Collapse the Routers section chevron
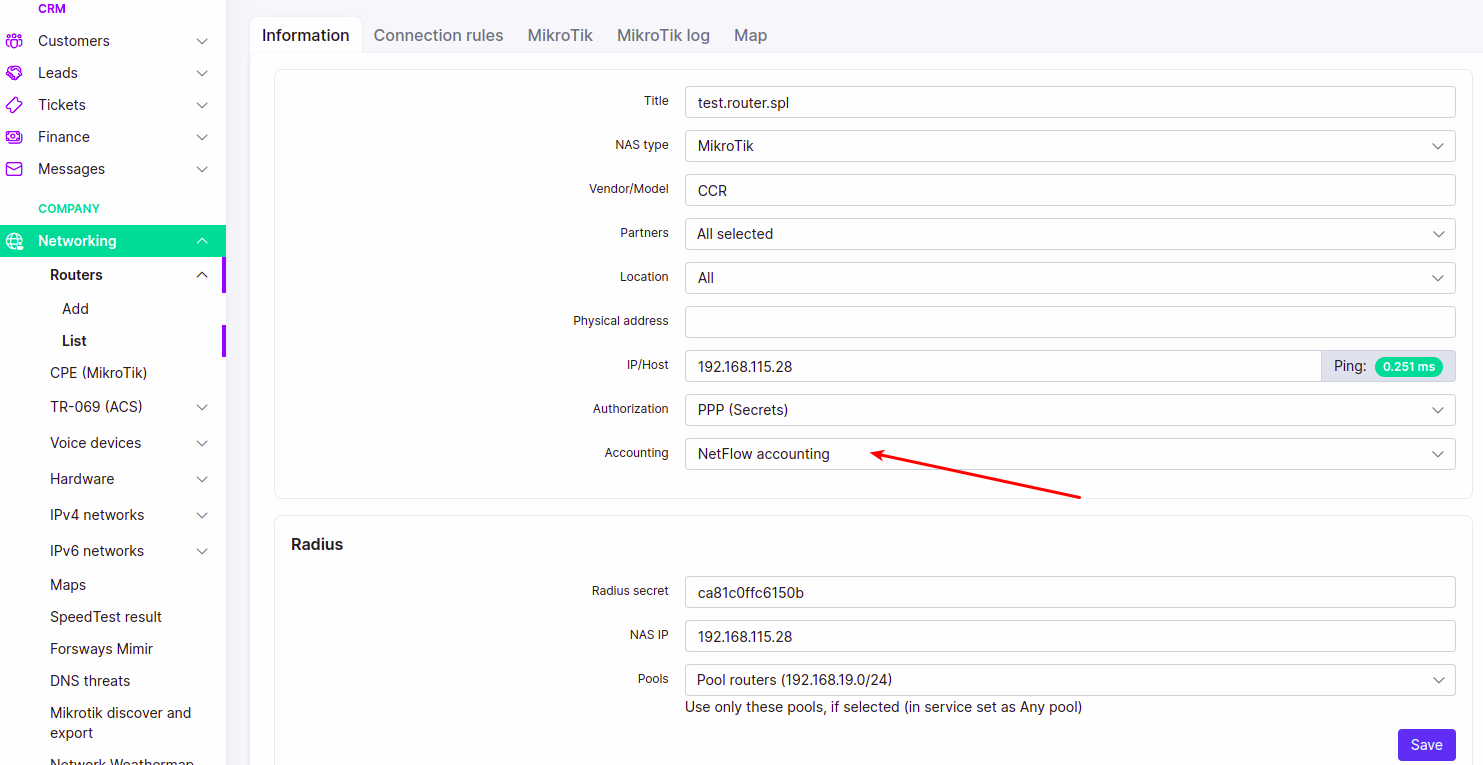Screen dimensions: 1483x765 click(x=201, y=274)
